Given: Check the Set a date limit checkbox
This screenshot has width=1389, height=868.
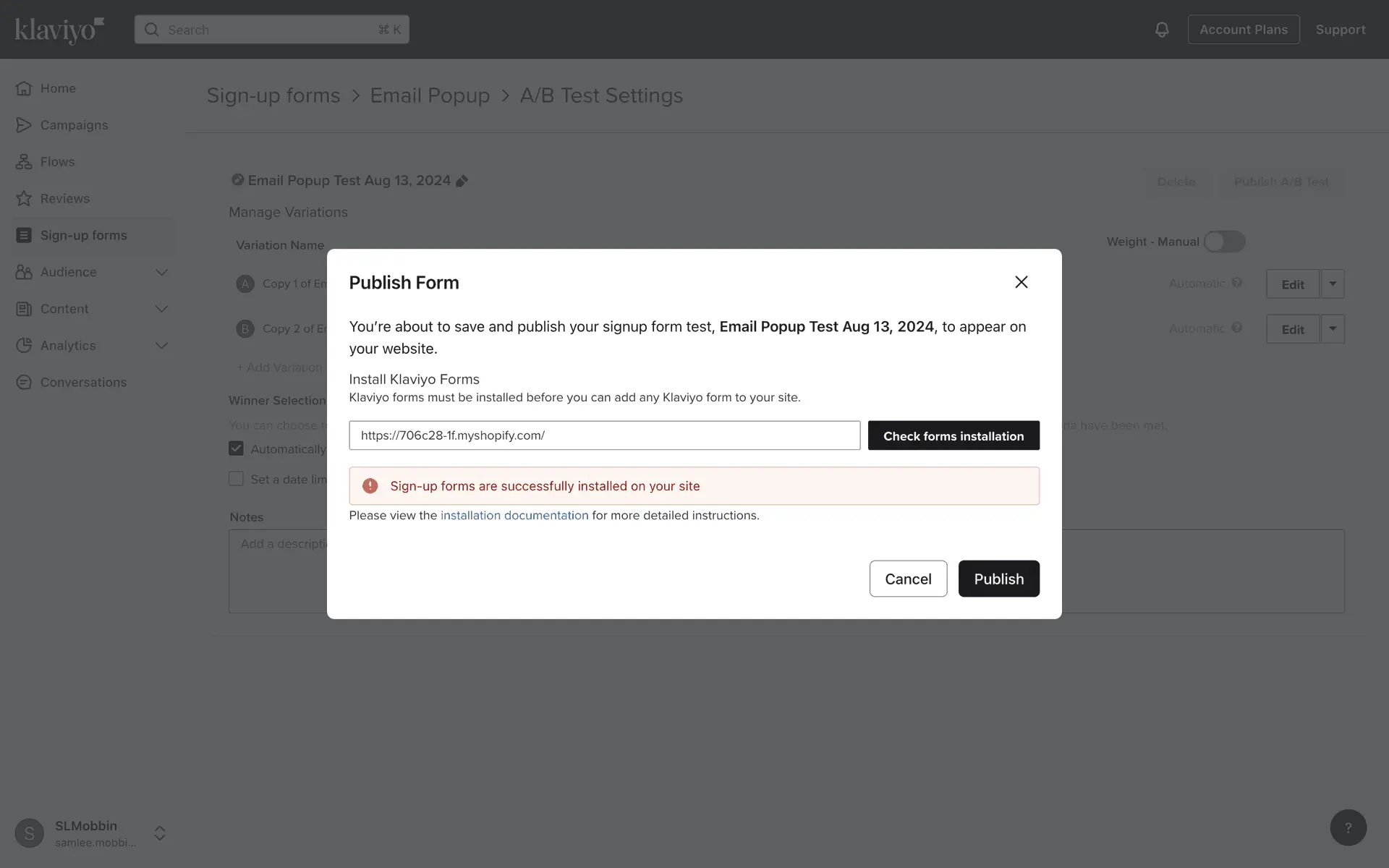Looking at the screenshot, I should click(236, 479).
